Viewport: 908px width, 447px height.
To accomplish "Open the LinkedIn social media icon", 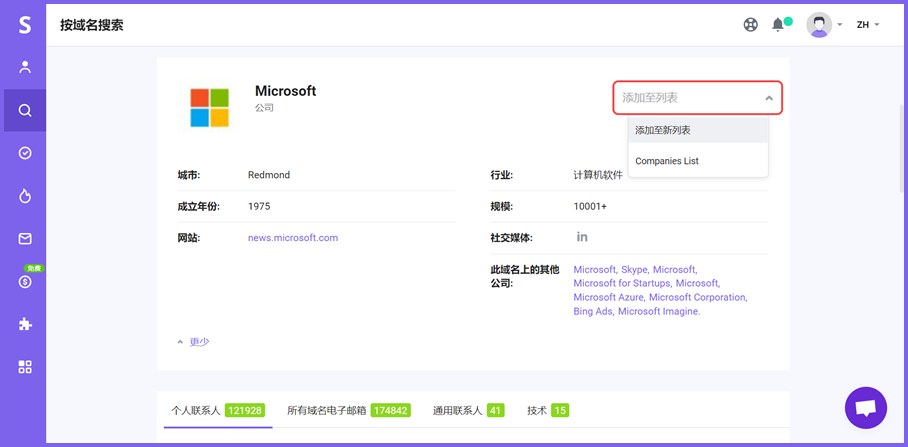I will coord(582,237).
